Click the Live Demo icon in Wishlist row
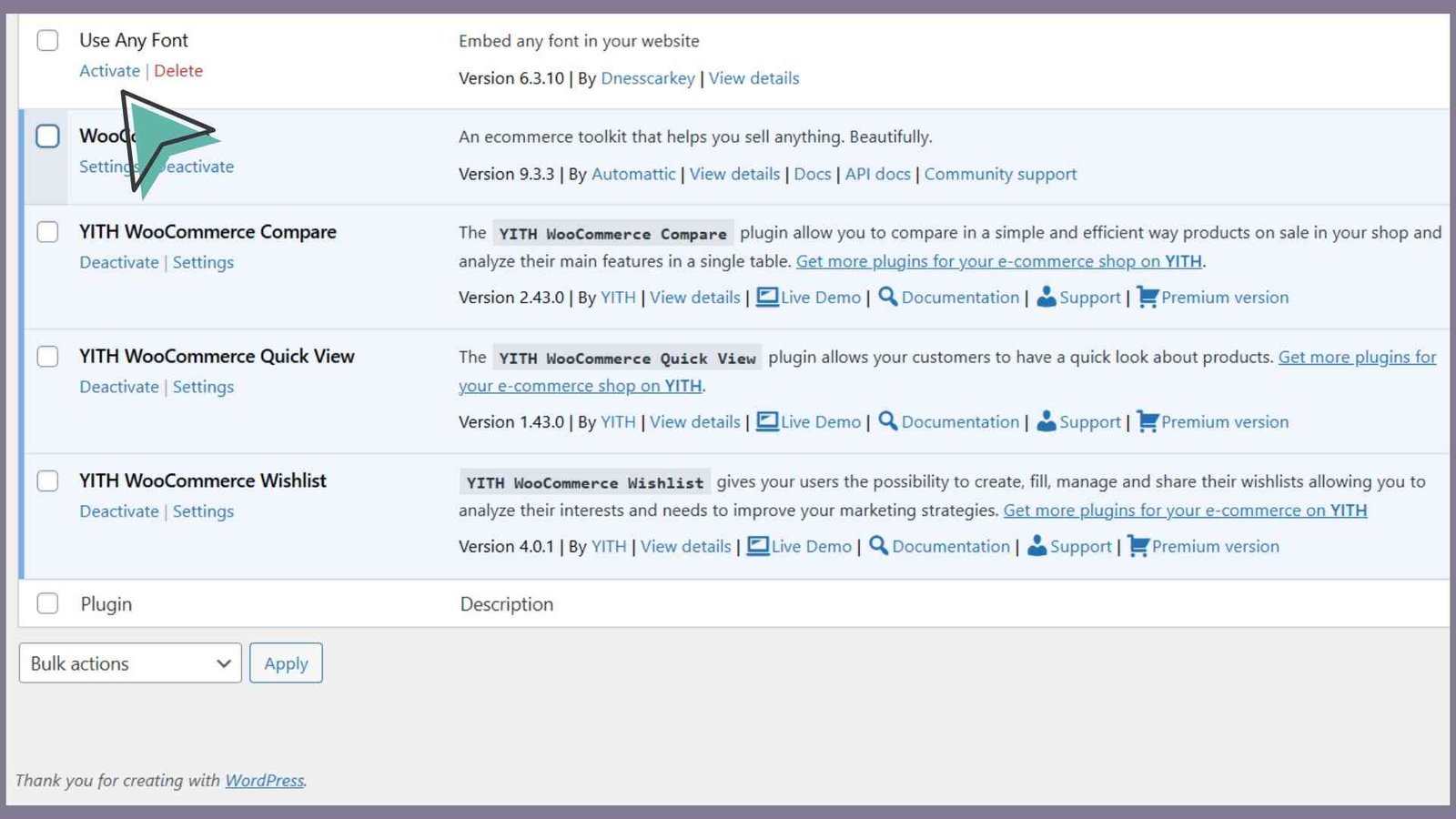 [758, 547]
